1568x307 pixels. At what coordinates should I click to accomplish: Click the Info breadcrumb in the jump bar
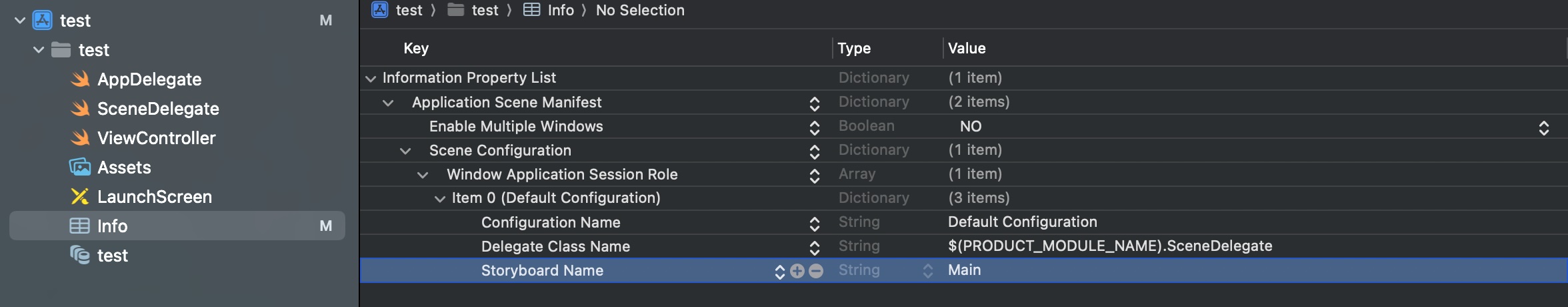point(560,10)
